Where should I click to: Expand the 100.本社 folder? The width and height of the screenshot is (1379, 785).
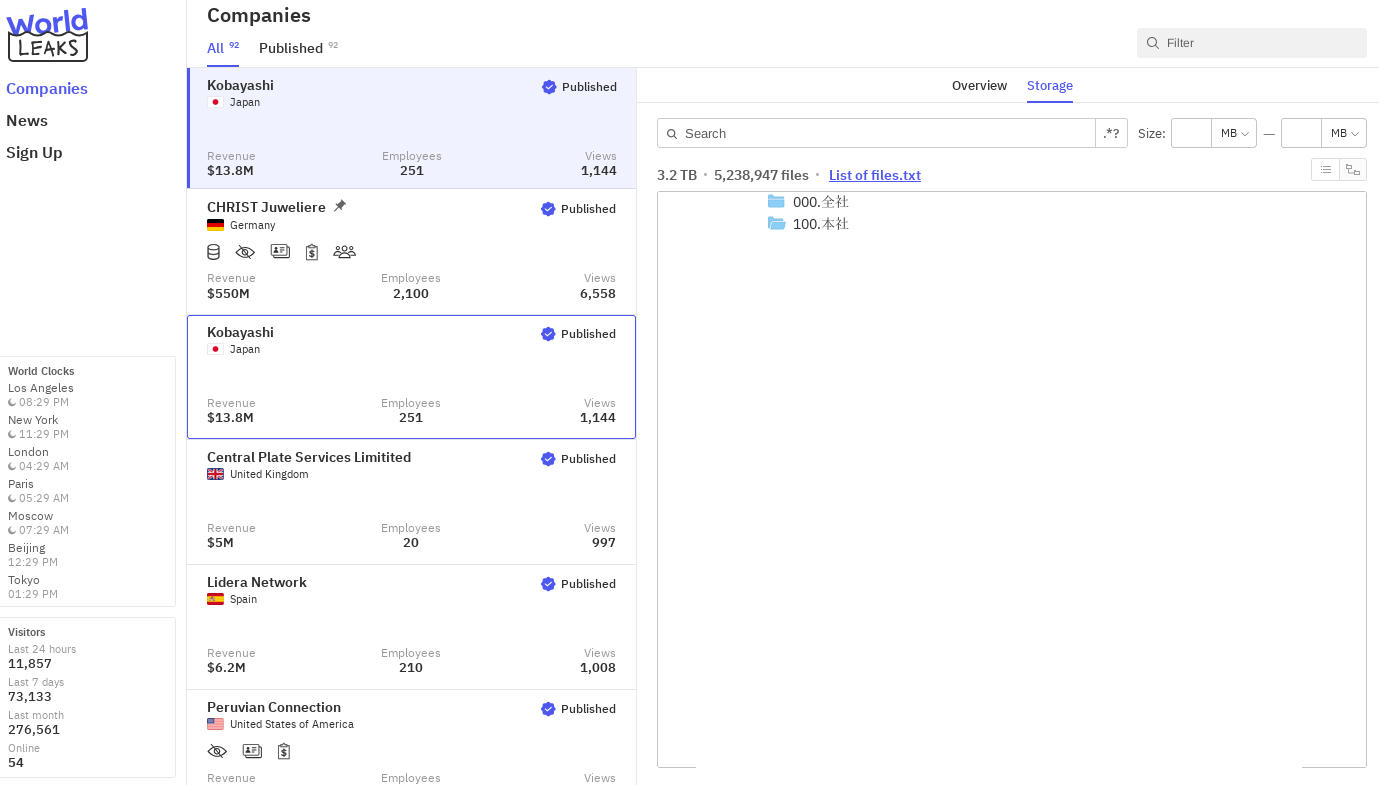tap(776, 224)
